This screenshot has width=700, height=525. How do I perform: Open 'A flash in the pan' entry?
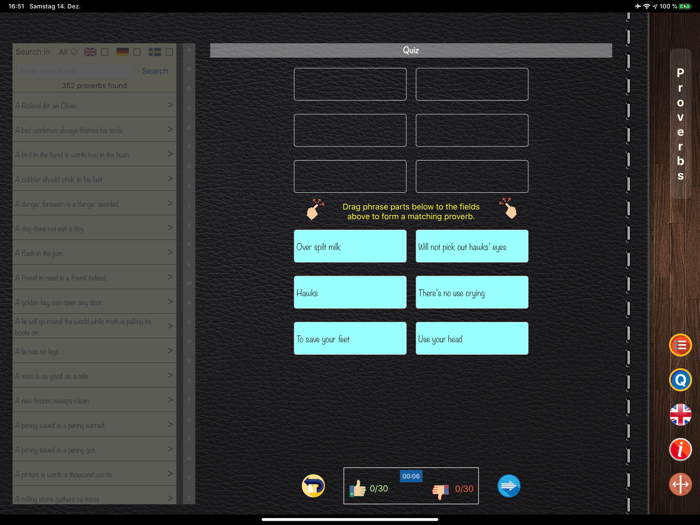tap(94, 253)
